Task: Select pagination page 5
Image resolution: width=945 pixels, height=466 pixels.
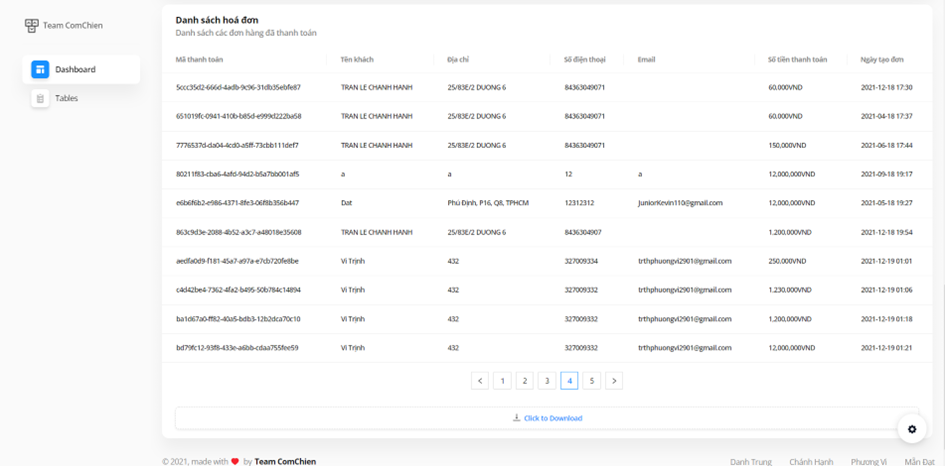Action: tap(592, 381)
